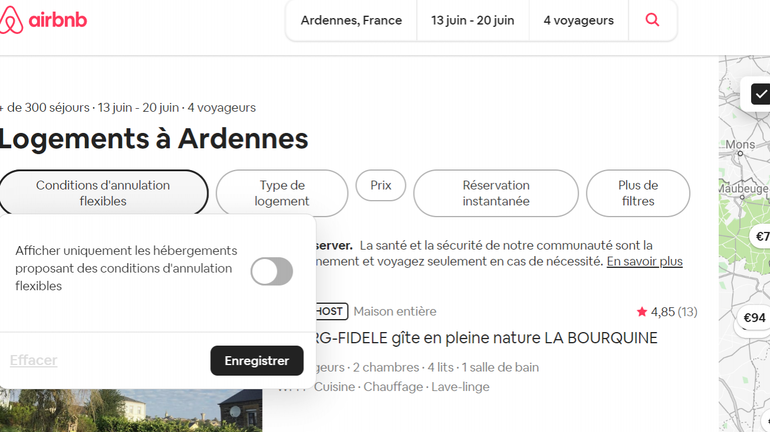
Task: Click the 4,85 (13) star rating
Action: 667,312
